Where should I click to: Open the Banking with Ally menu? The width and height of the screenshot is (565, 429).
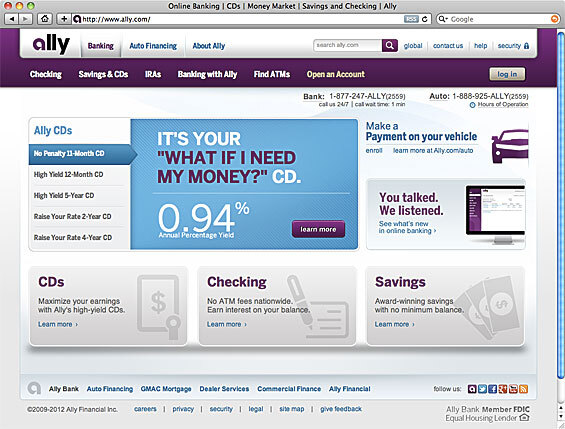207,75
